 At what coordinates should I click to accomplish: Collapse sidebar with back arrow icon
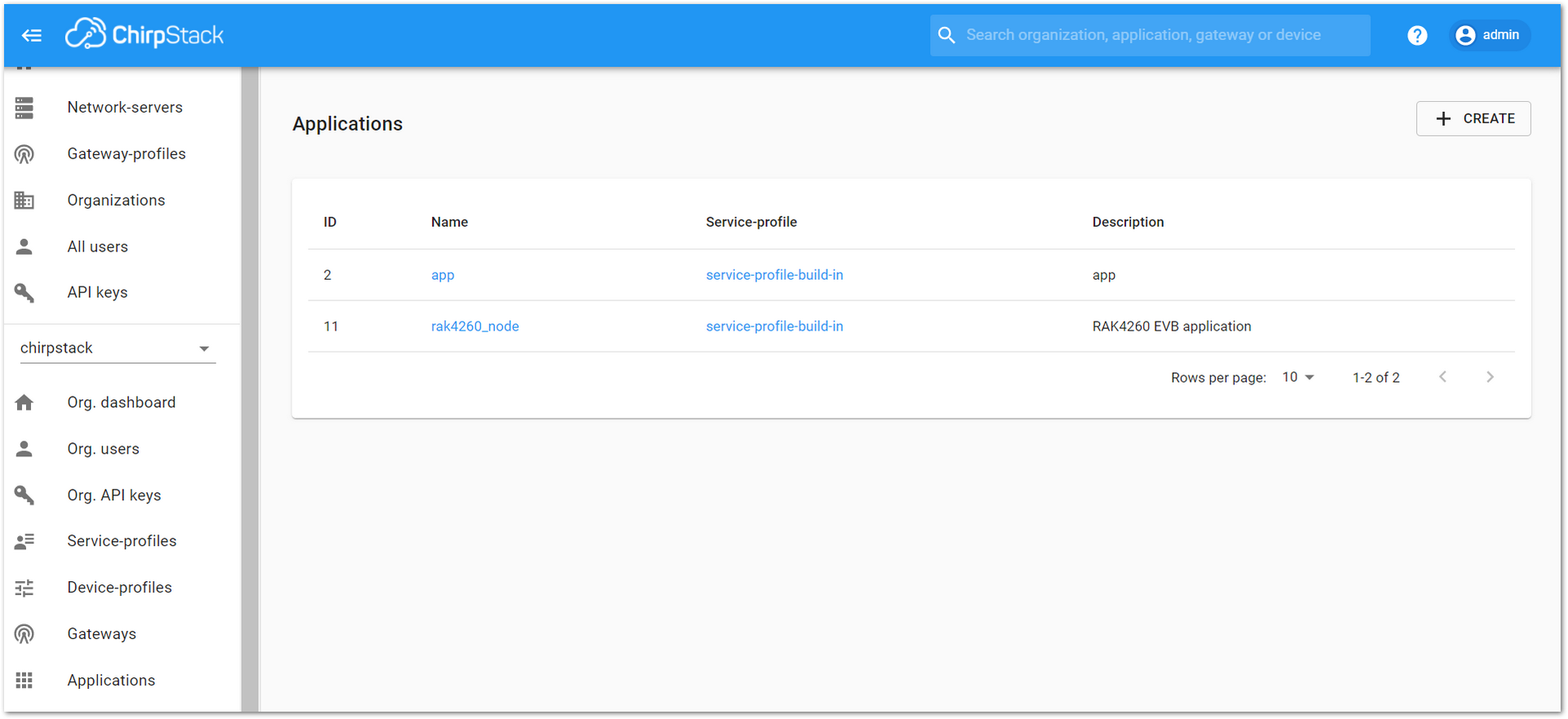32,35
